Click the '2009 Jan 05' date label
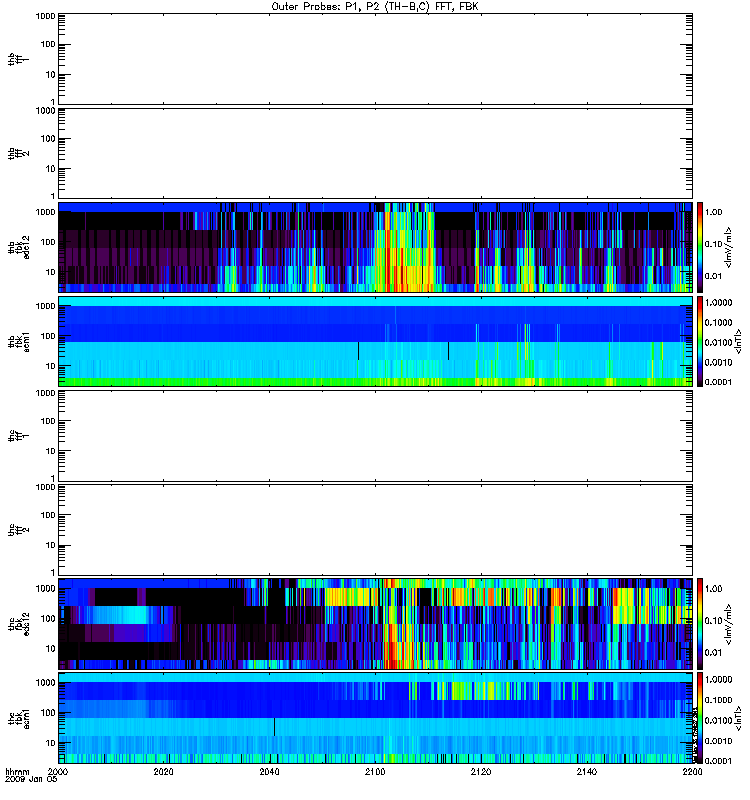The height and width of the screenshot is (800, 750). click(x=32, y=780)
